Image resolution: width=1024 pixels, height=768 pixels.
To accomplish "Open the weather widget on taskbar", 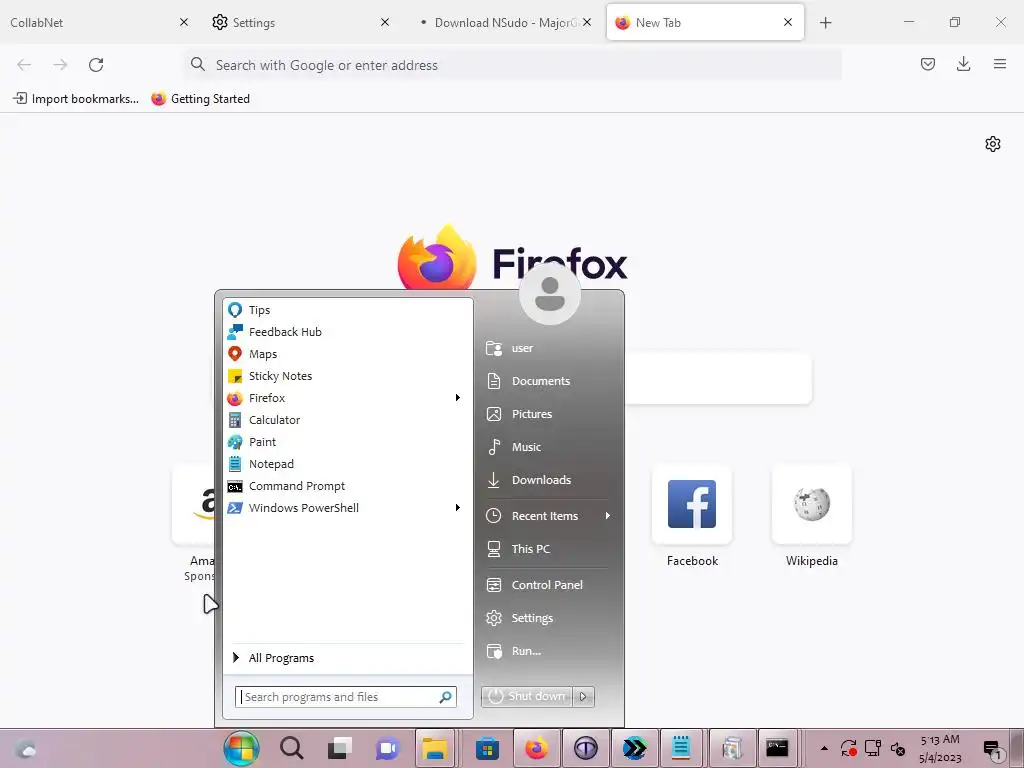I will [26, 748].
